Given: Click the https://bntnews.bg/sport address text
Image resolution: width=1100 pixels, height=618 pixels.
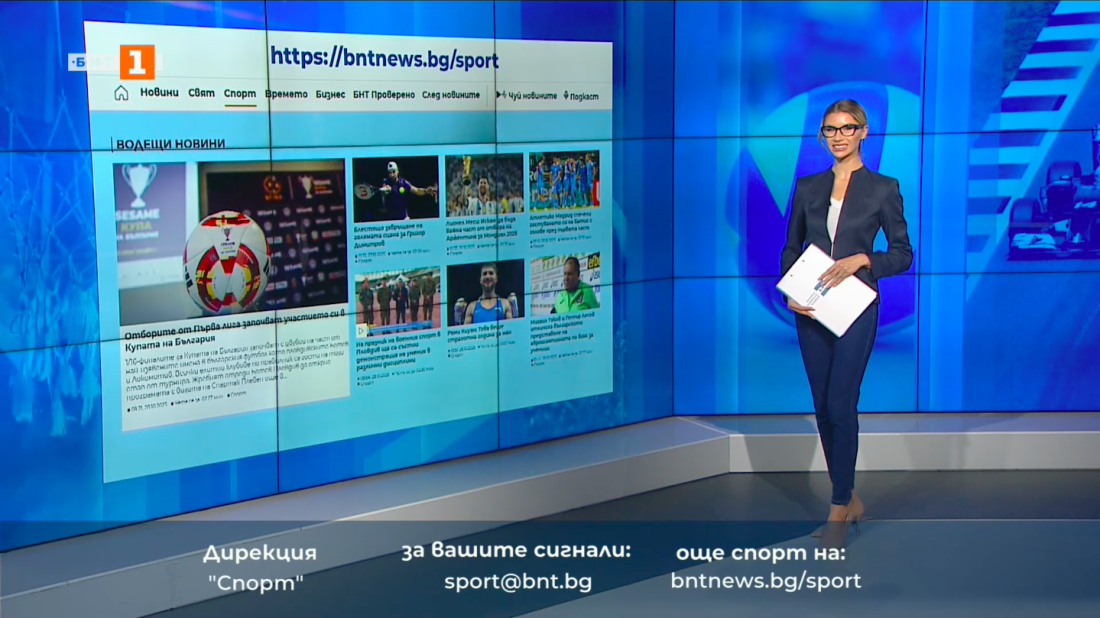Looking at the screenshot, I should coord(384,58).
